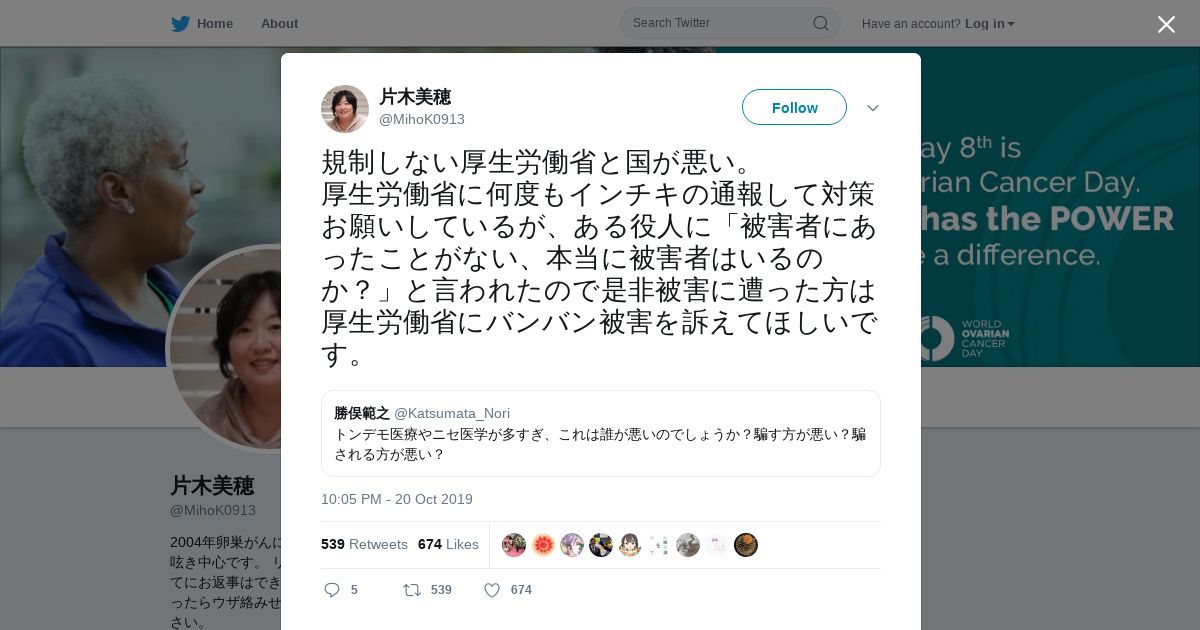This screenshot has width=1200, height=630.
Task: View the 674 Likes list
Action: [x=448, y=544]
